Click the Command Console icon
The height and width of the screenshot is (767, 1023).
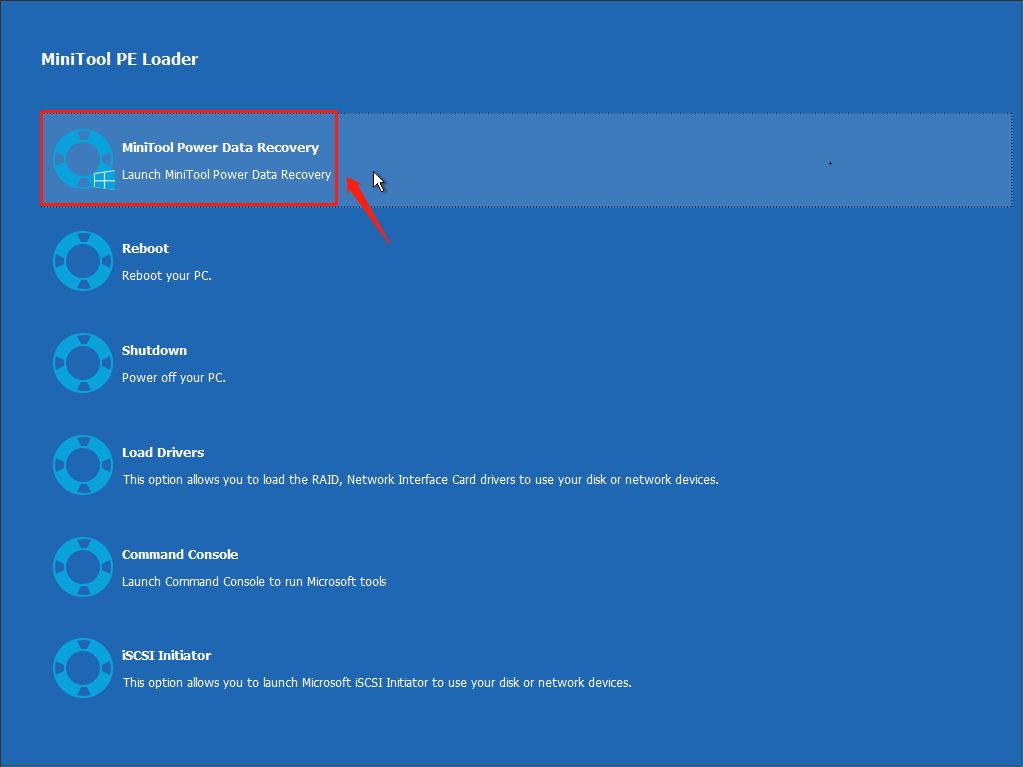[83, 567]
